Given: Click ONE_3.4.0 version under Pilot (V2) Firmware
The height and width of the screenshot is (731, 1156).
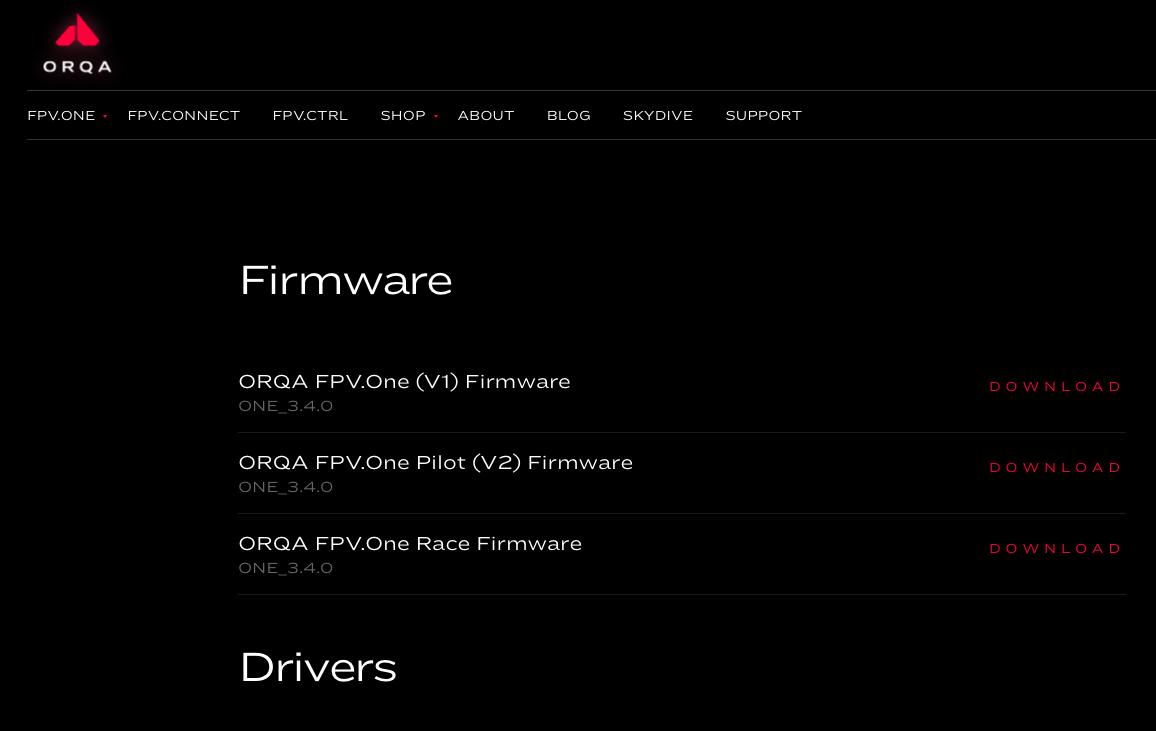Looking at the screenshot, I should point(285,488).
